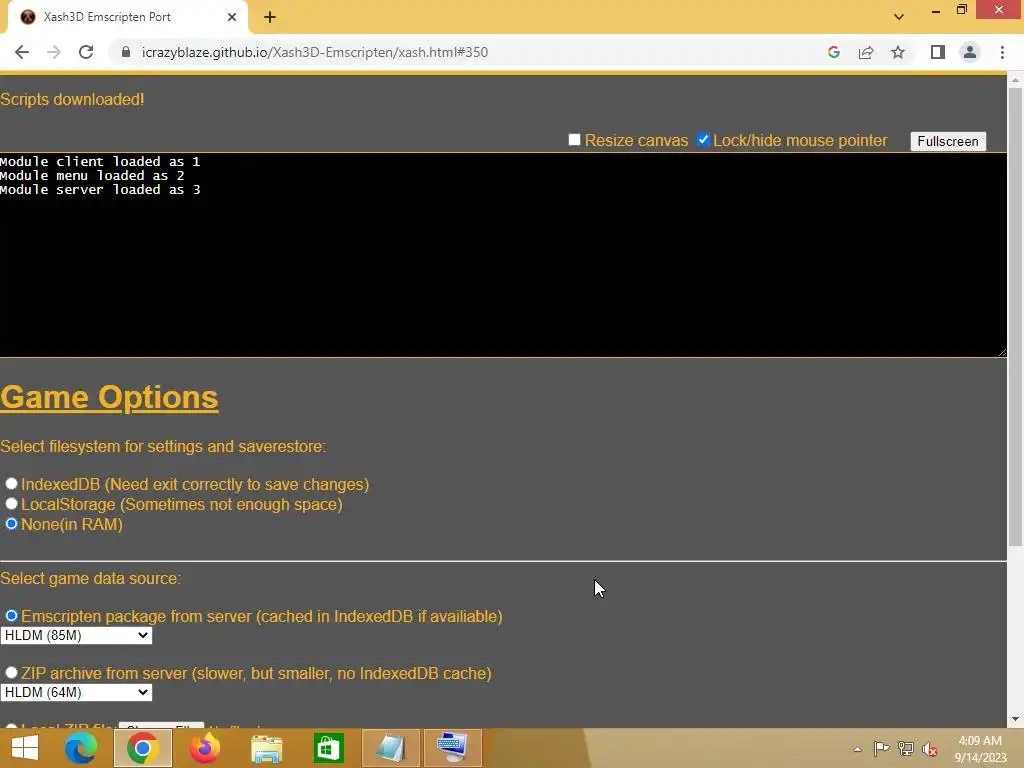Select the Xash3D Emscripten Port tab
This screenshot has width=1024, height=768.
click(127, 17)
